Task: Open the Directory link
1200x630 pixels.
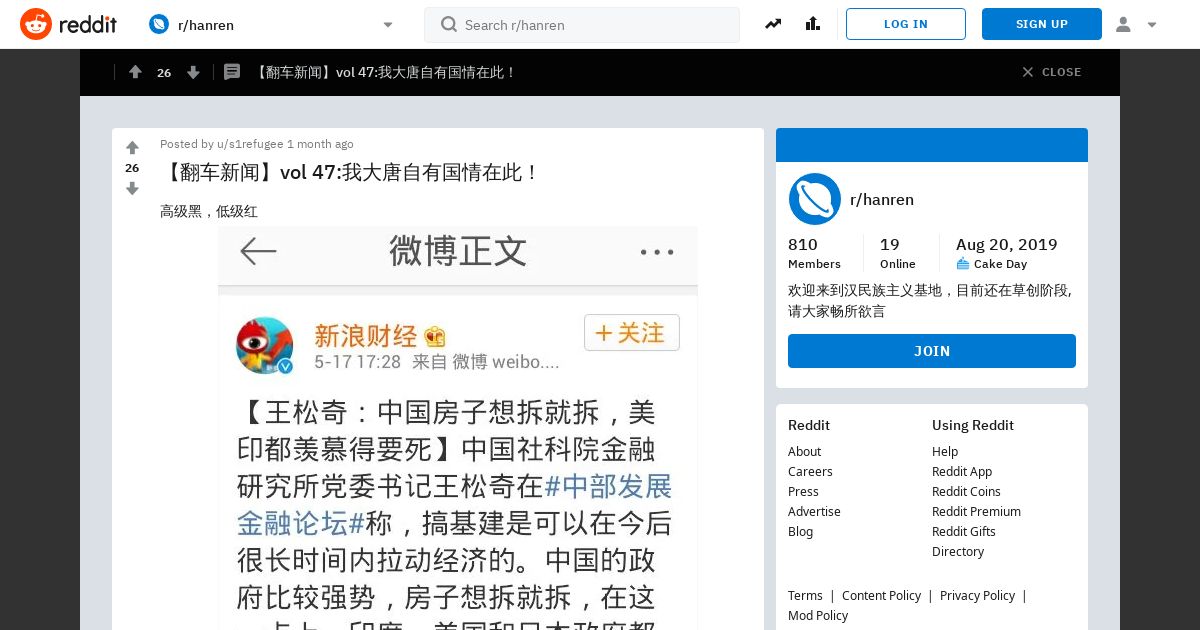Action: pos(958,551)
